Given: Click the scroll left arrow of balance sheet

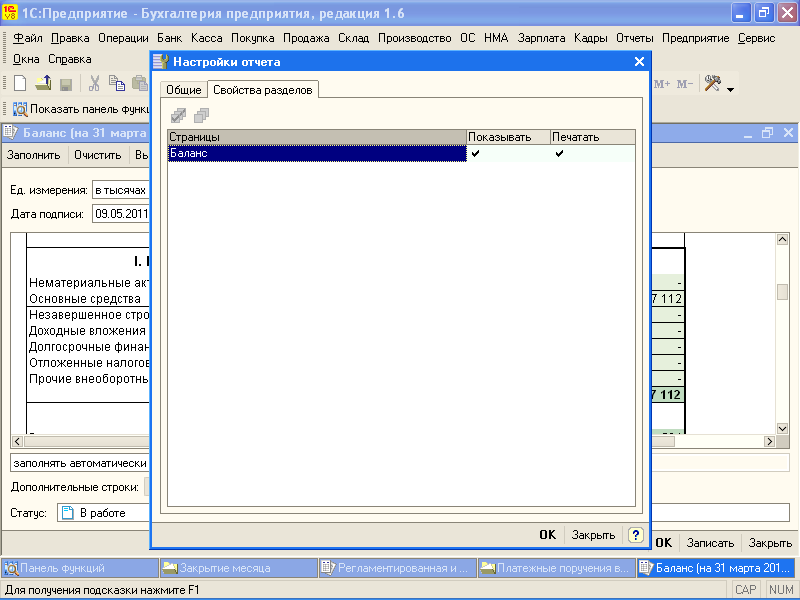Looking at the screenshot, I should pyautogui.click(x=17, y=441).
